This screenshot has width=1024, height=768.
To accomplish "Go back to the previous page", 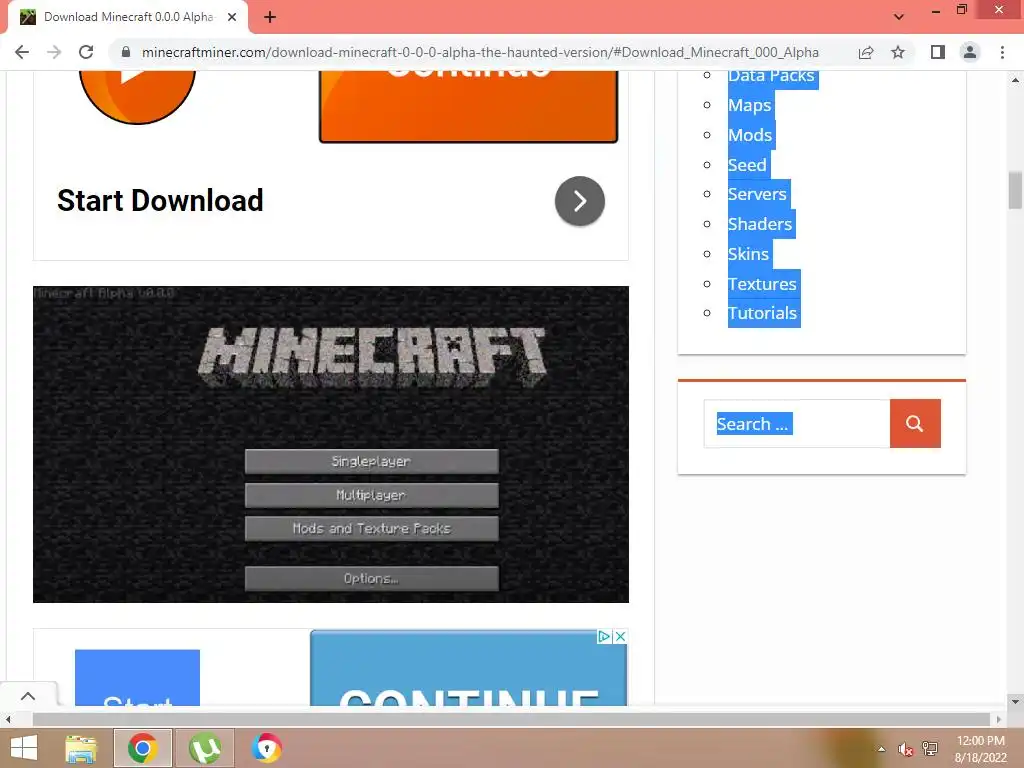I will [22, 52].
